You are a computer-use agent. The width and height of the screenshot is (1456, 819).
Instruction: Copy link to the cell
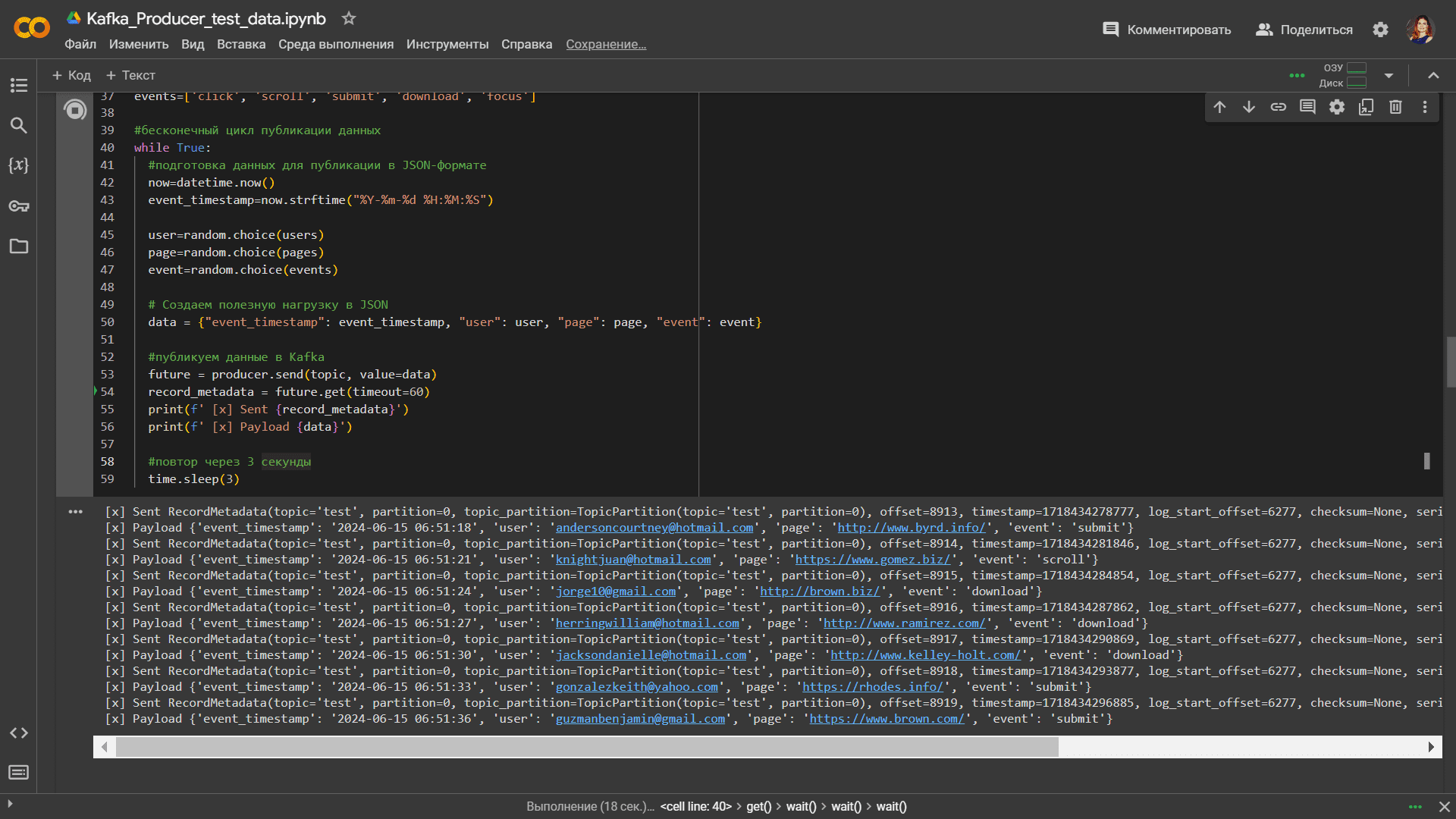tap(1279, 107)
